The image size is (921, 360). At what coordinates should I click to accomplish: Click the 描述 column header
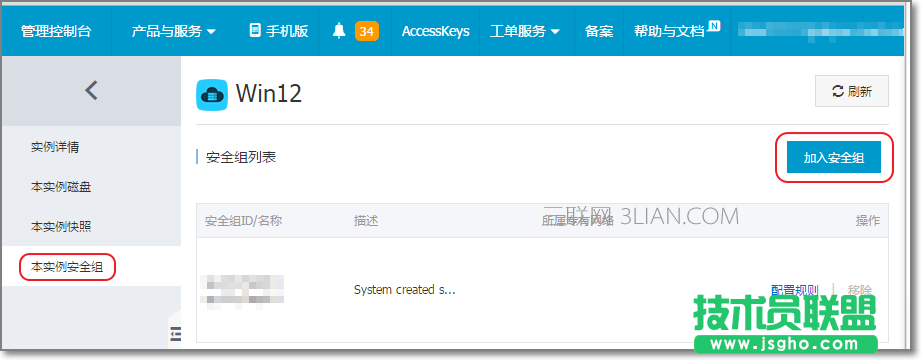[366, 221]
